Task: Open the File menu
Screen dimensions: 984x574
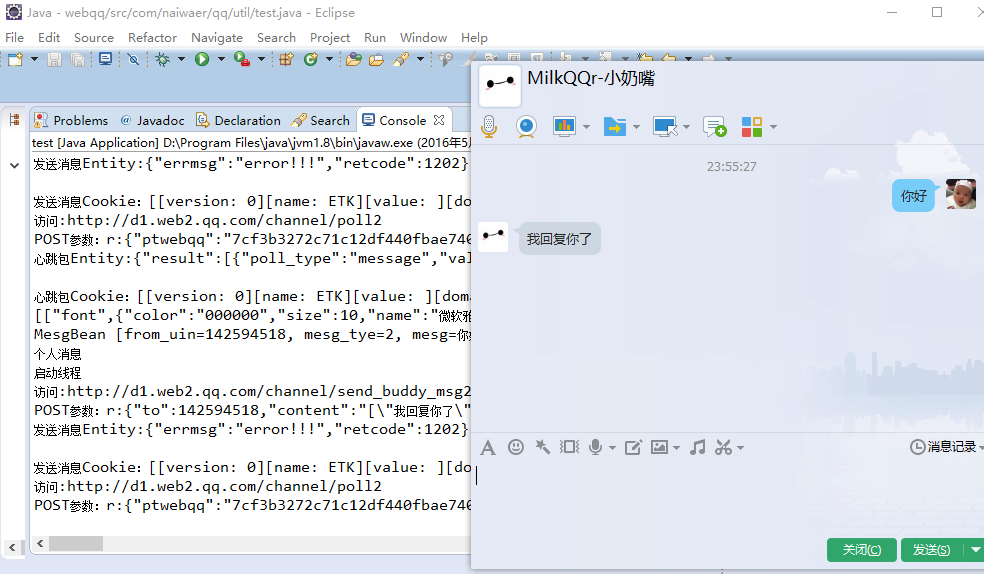Action: [x=14, y=38]
